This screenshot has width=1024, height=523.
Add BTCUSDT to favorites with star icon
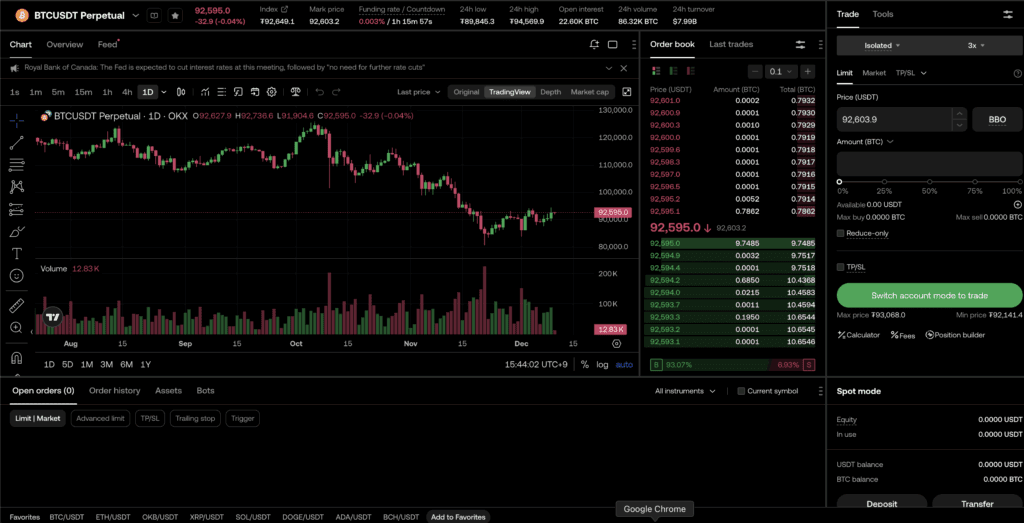[x=175, y=16]
